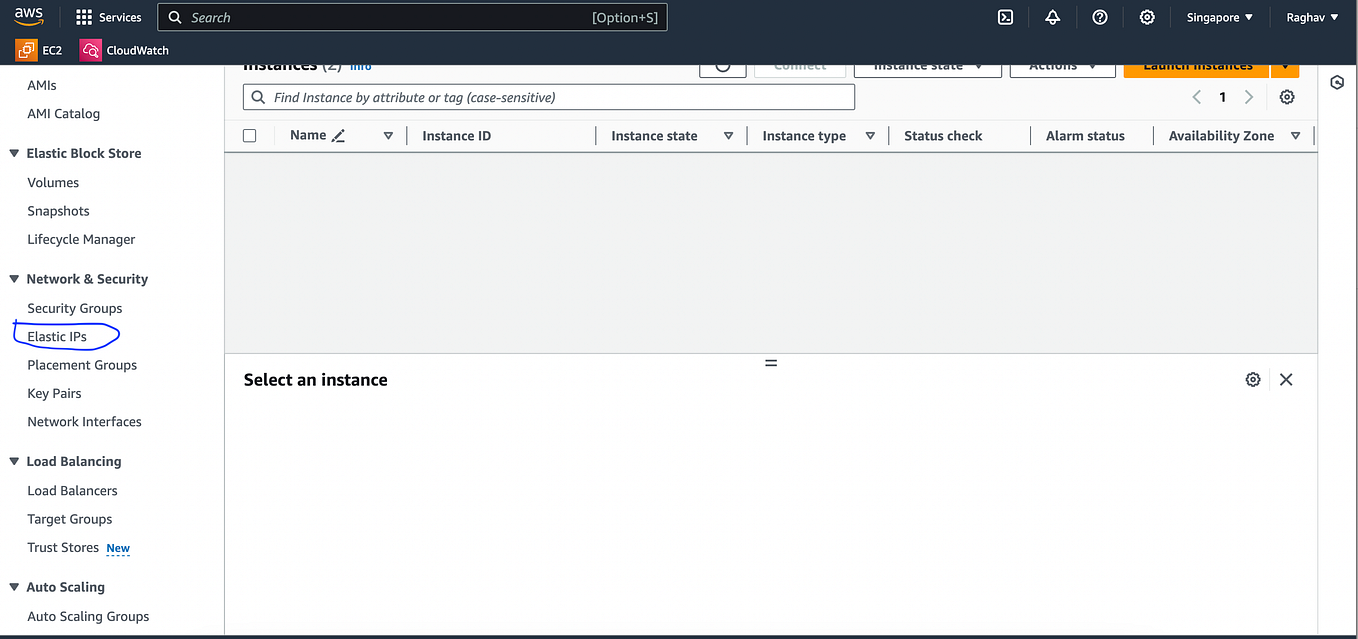Open the Elastic IPs page
The width and height of the screenshot is (1358, 639).
[57, 336]
